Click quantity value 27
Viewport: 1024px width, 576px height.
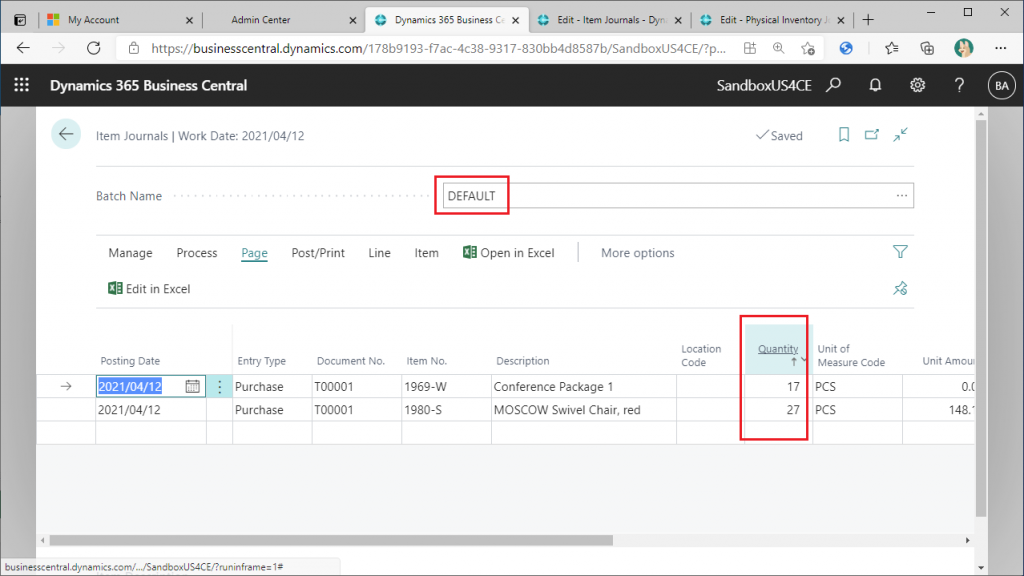click(x=793, y=410)
